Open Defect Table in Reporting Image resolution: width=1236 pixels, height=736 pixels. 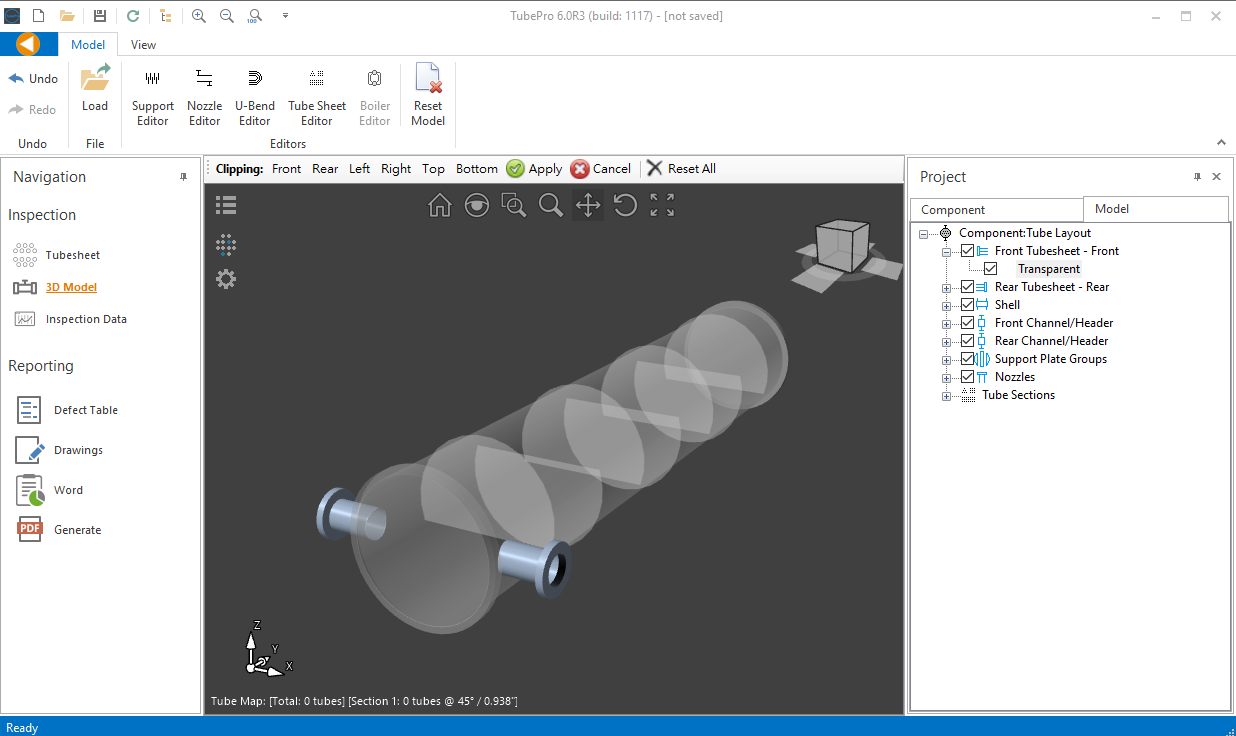coord(85,410)
